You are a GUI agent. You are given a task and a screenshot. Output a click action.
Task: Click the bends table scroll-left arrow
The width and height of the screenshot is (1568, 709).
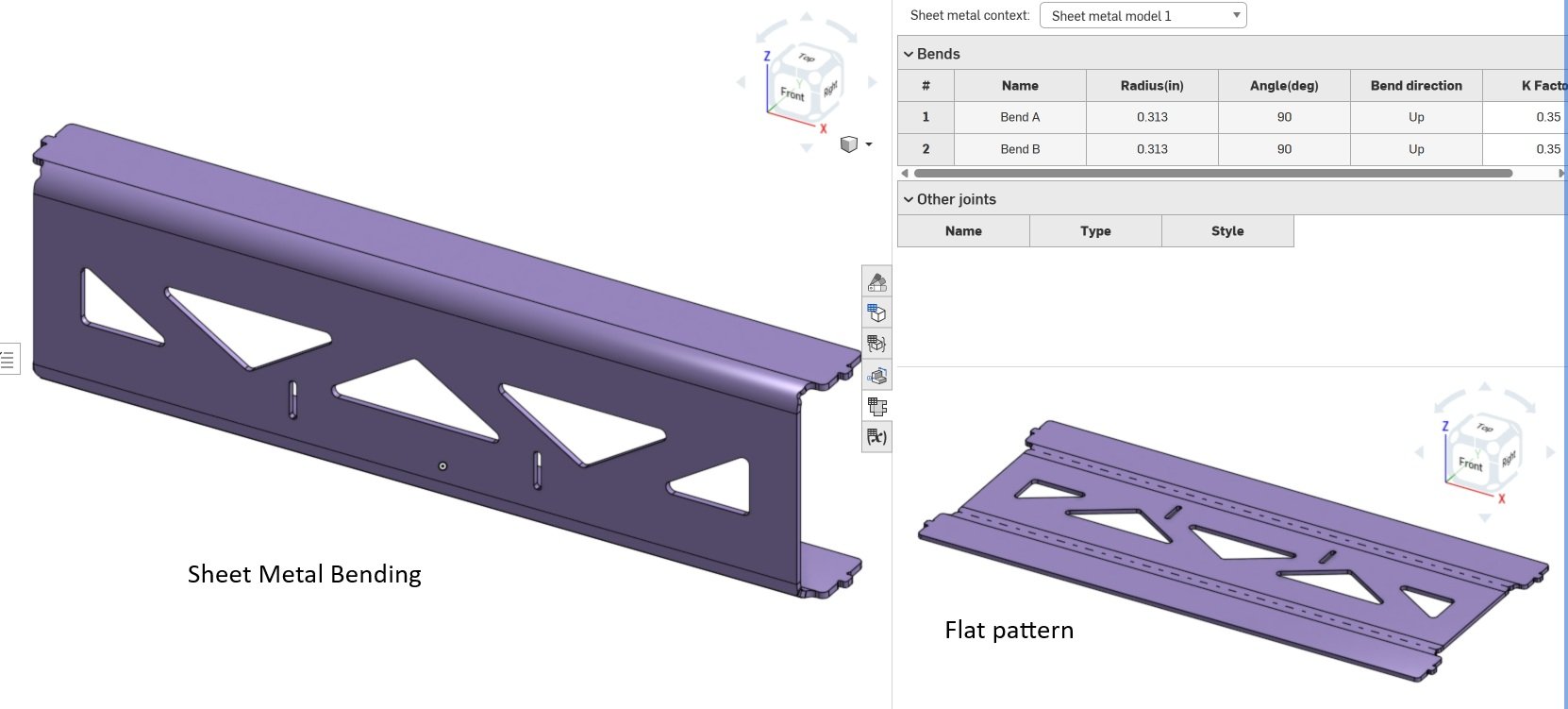(x=906, y=174)
